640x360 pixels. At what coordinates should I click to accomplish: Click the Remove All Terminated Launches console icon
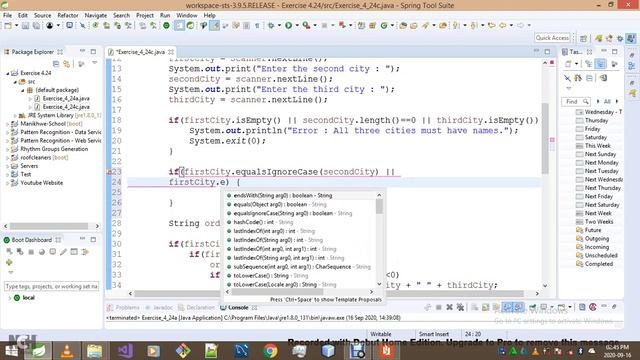click(460, 307)
